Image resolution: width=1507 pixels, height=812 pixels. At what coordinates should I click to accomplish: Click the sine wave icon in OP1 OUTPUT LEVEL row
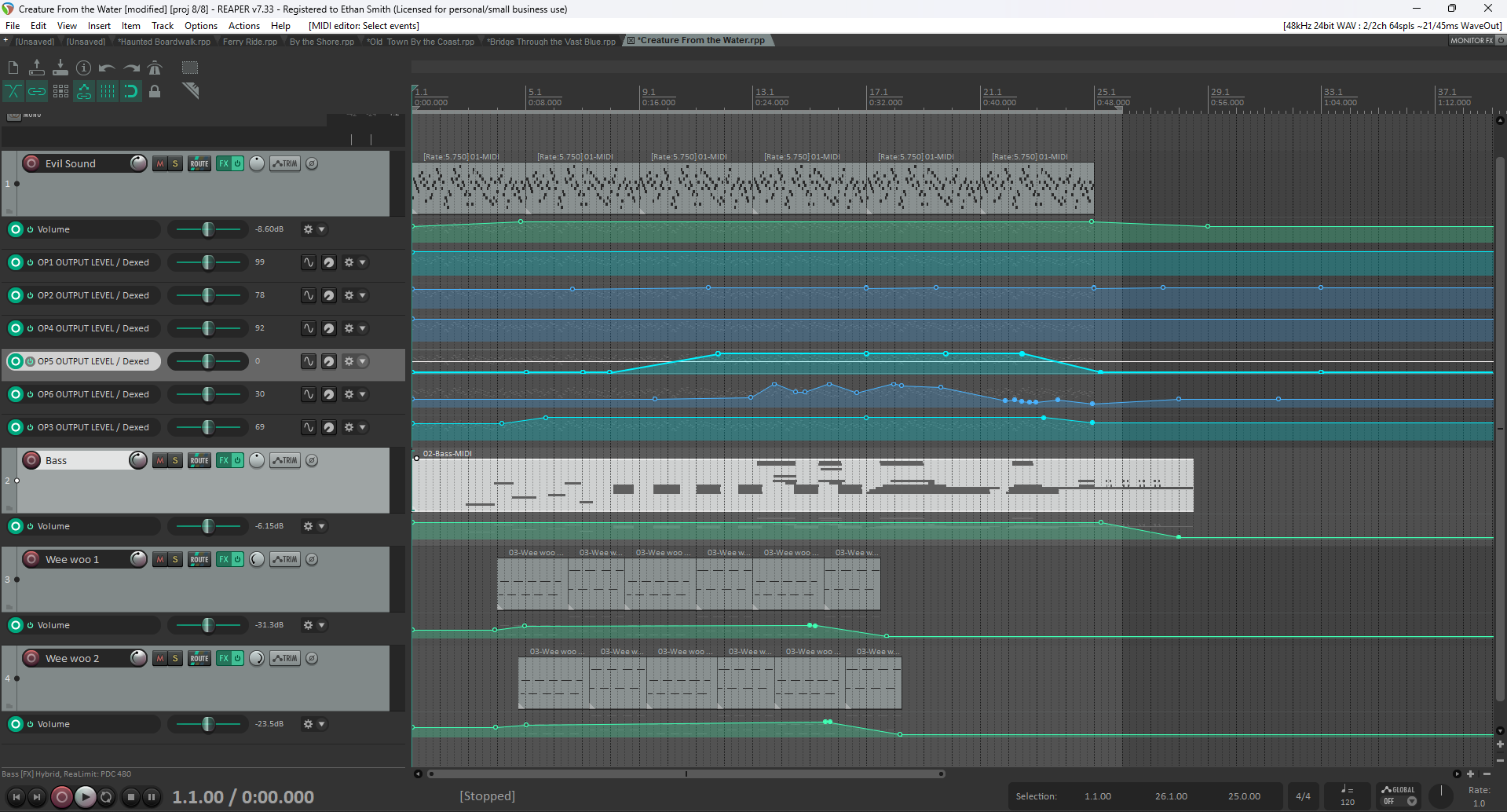309,262
